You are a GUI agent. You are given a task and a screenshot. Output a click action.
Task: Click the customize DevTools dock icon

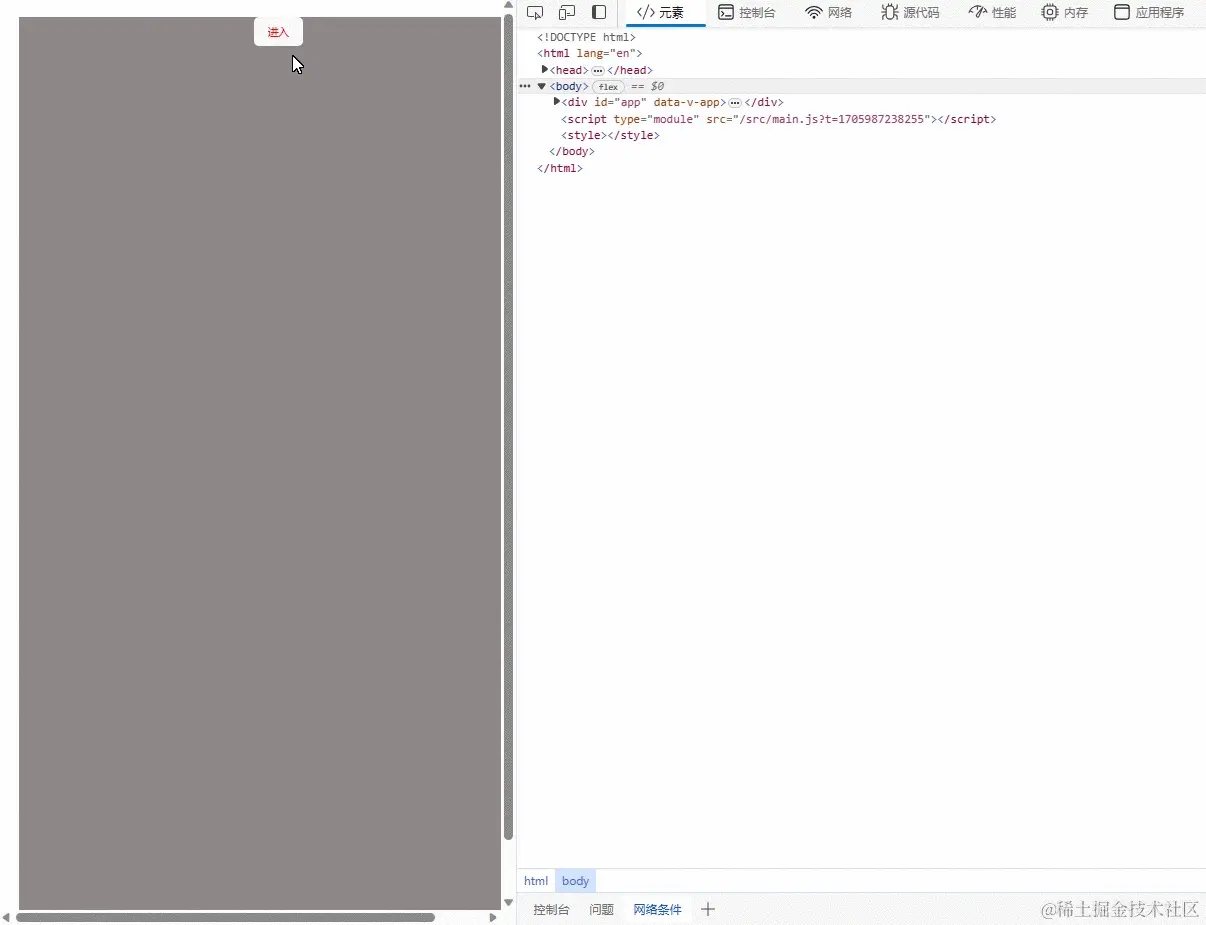pyautogui.click(x=600, y=12)
